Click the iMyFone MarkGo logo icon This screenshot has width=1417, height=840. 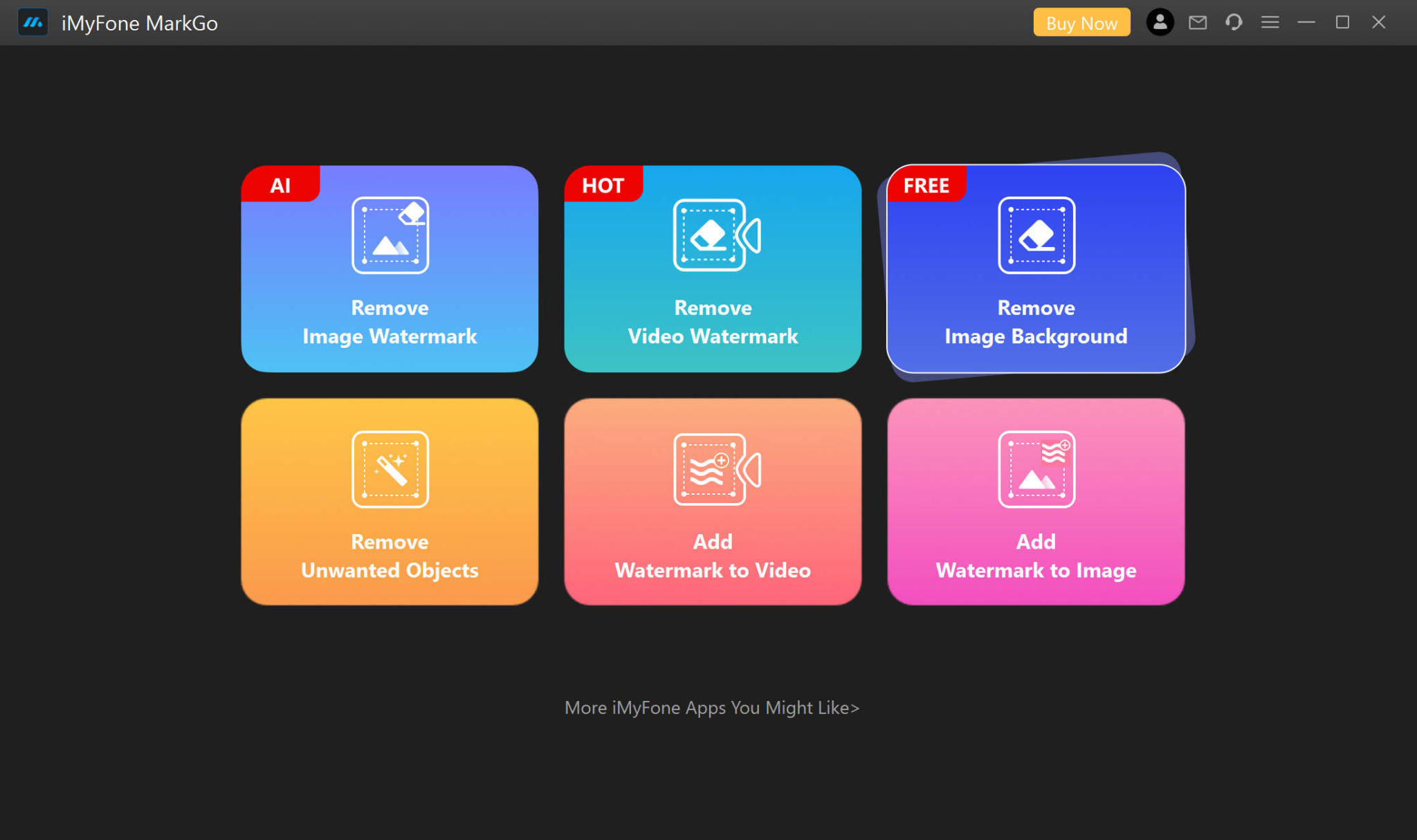33,23
